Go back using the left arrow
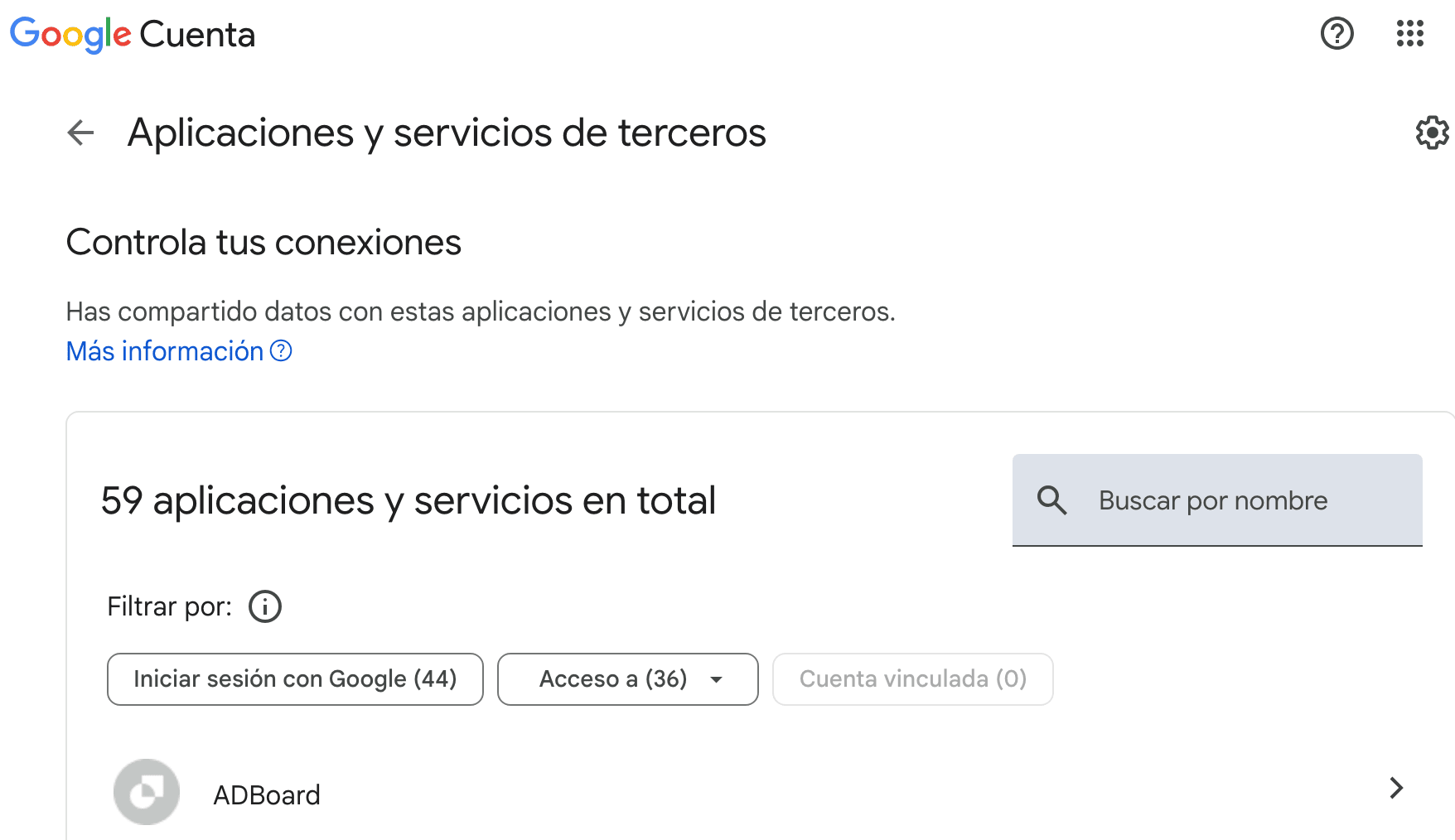The image size is (1455, 840). 80,133
